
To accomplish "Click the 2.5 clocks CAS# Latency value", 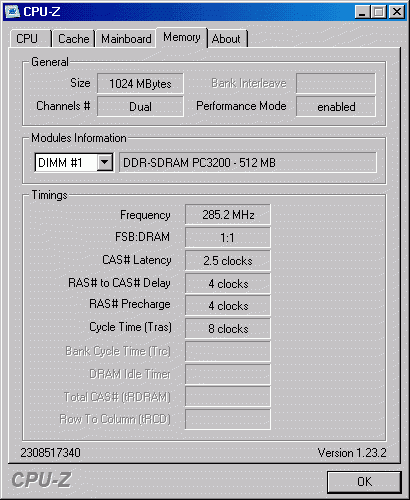I will (x=228, y=260).
